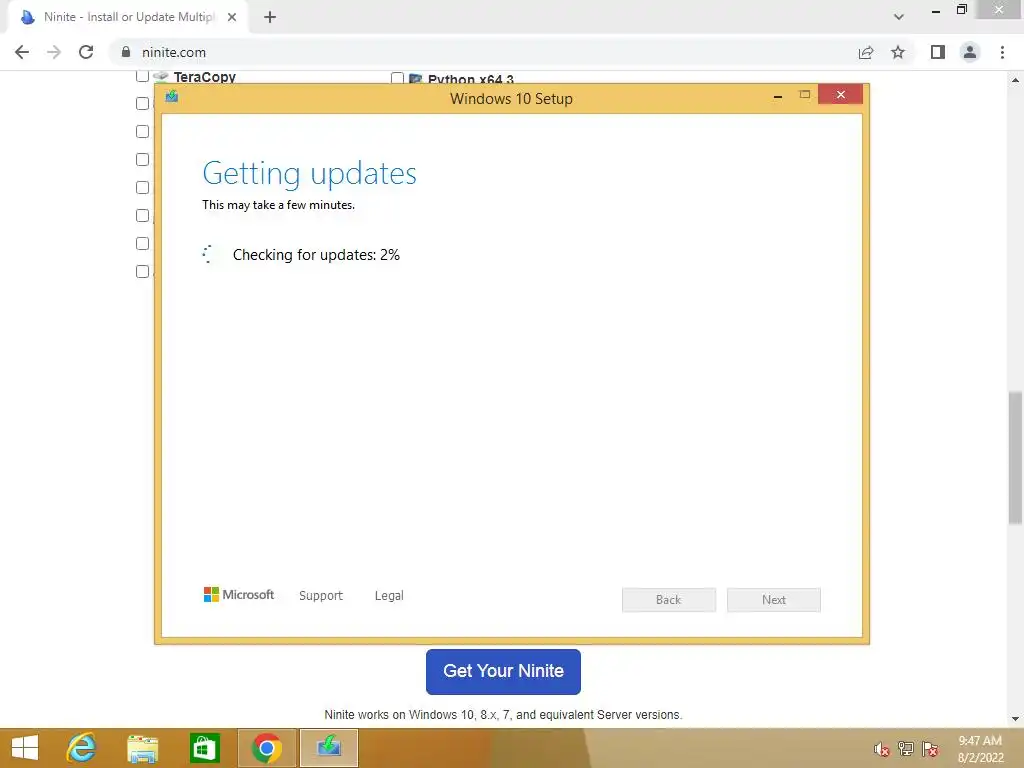Check the TeraCopy checkbox

coord(142,76)
